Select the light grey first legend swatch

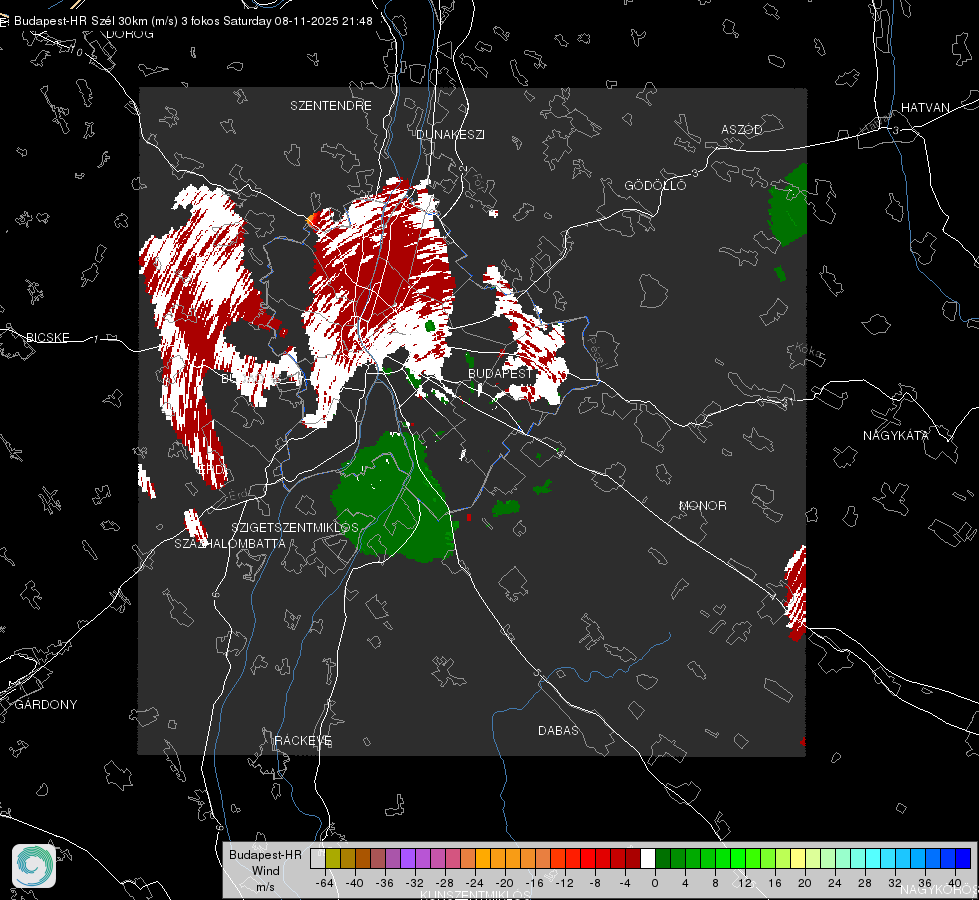click(318, 859)
